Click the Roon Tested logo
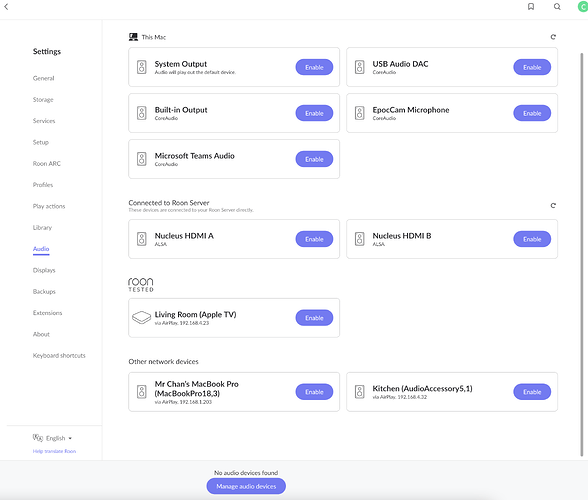This screenshot has width=588, height=500. coord(141,285)
